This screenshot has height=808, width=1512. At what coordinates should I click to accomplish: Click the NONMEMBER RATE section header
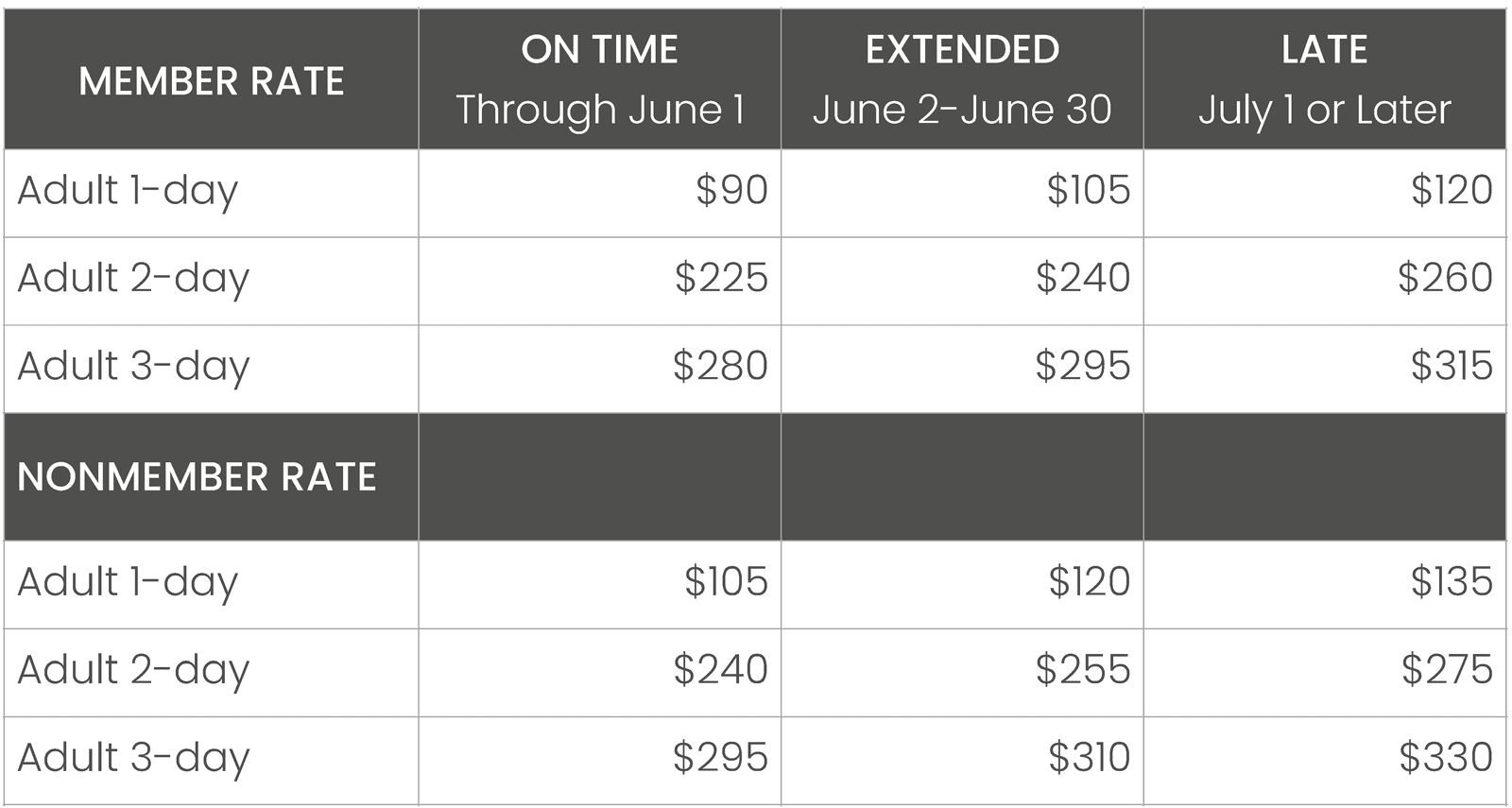click(197, 477)
